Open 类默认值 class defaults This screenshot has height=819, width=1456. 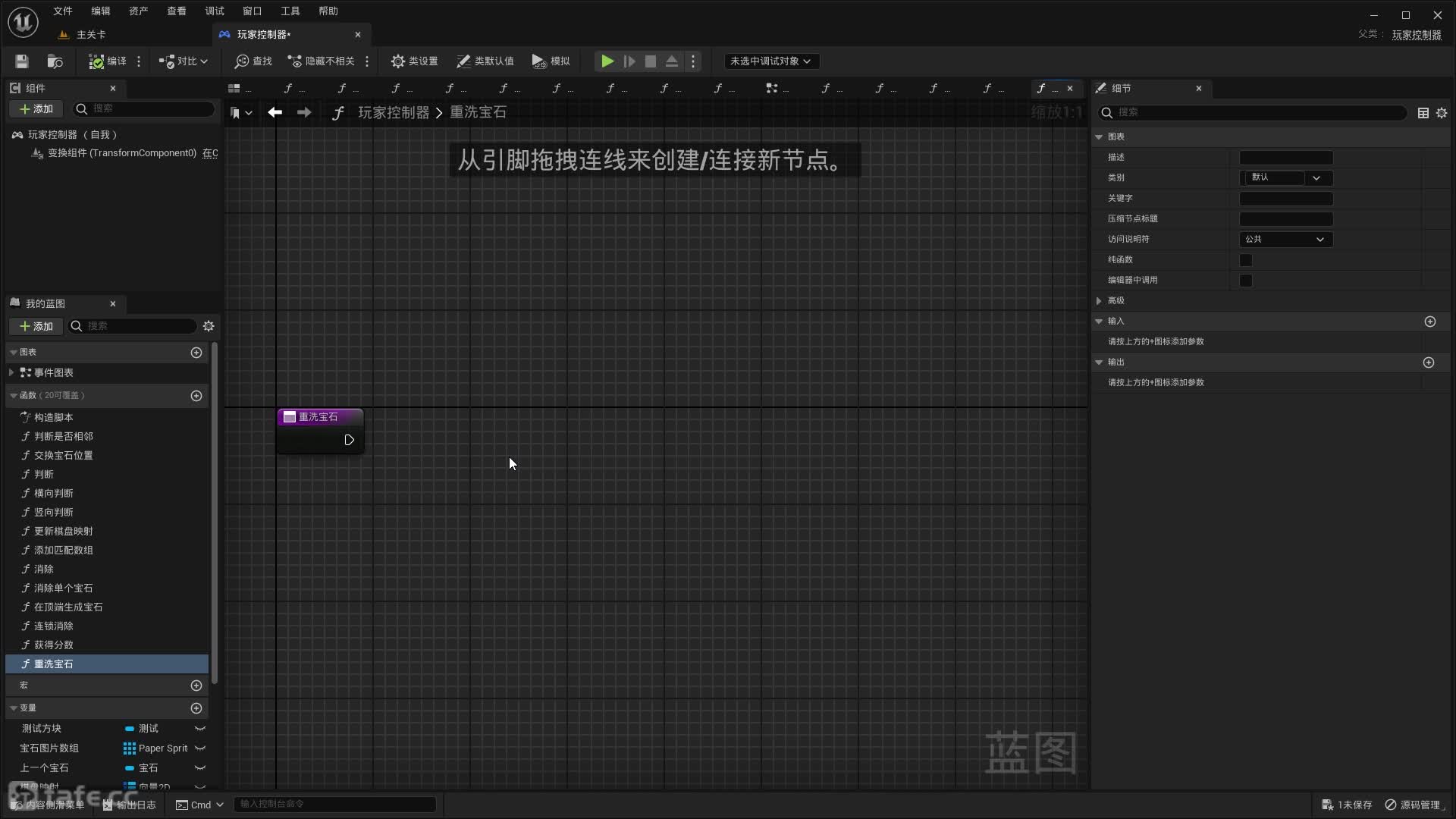[485, 61]
